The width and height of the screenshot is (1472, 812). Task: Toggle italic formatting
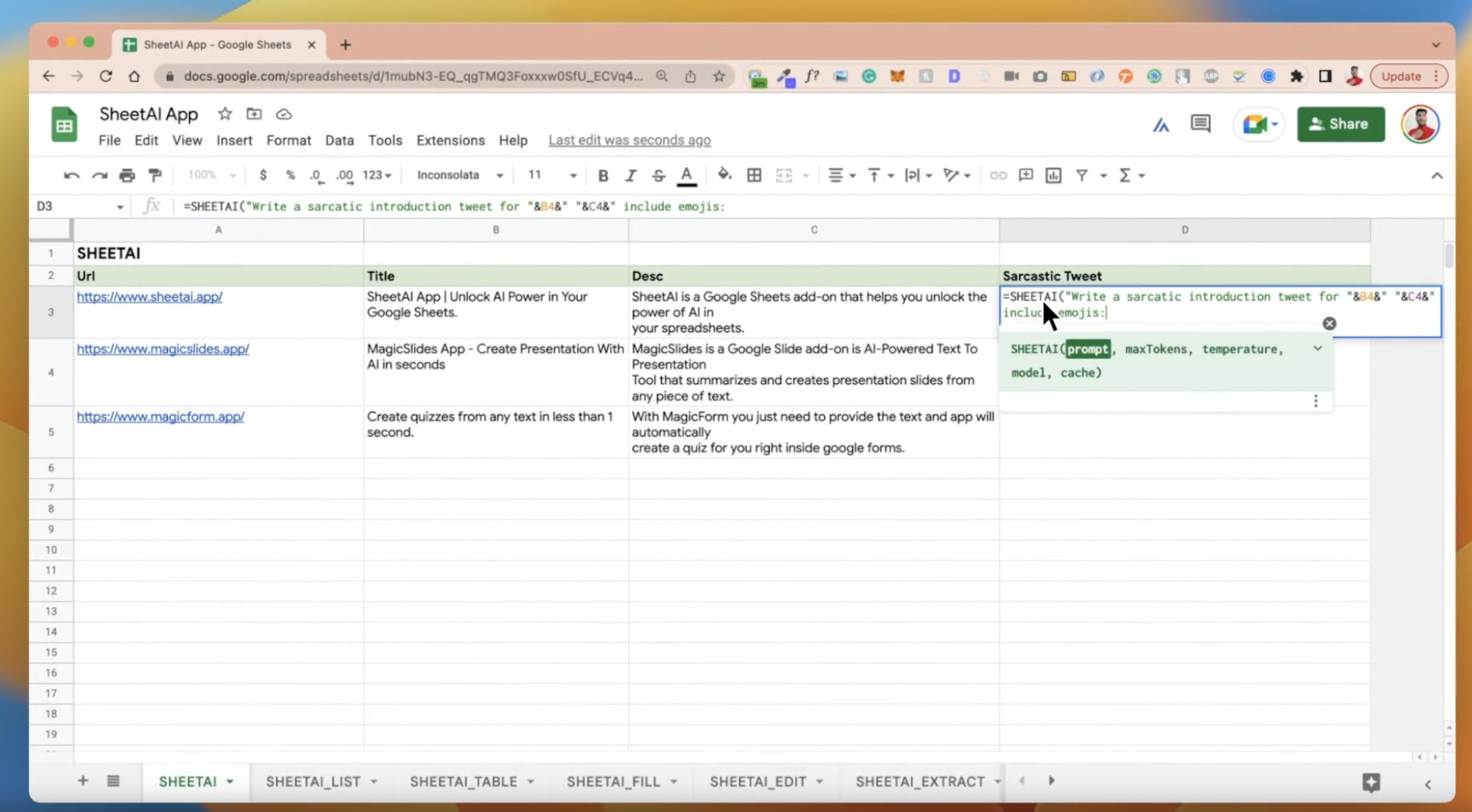630,175
